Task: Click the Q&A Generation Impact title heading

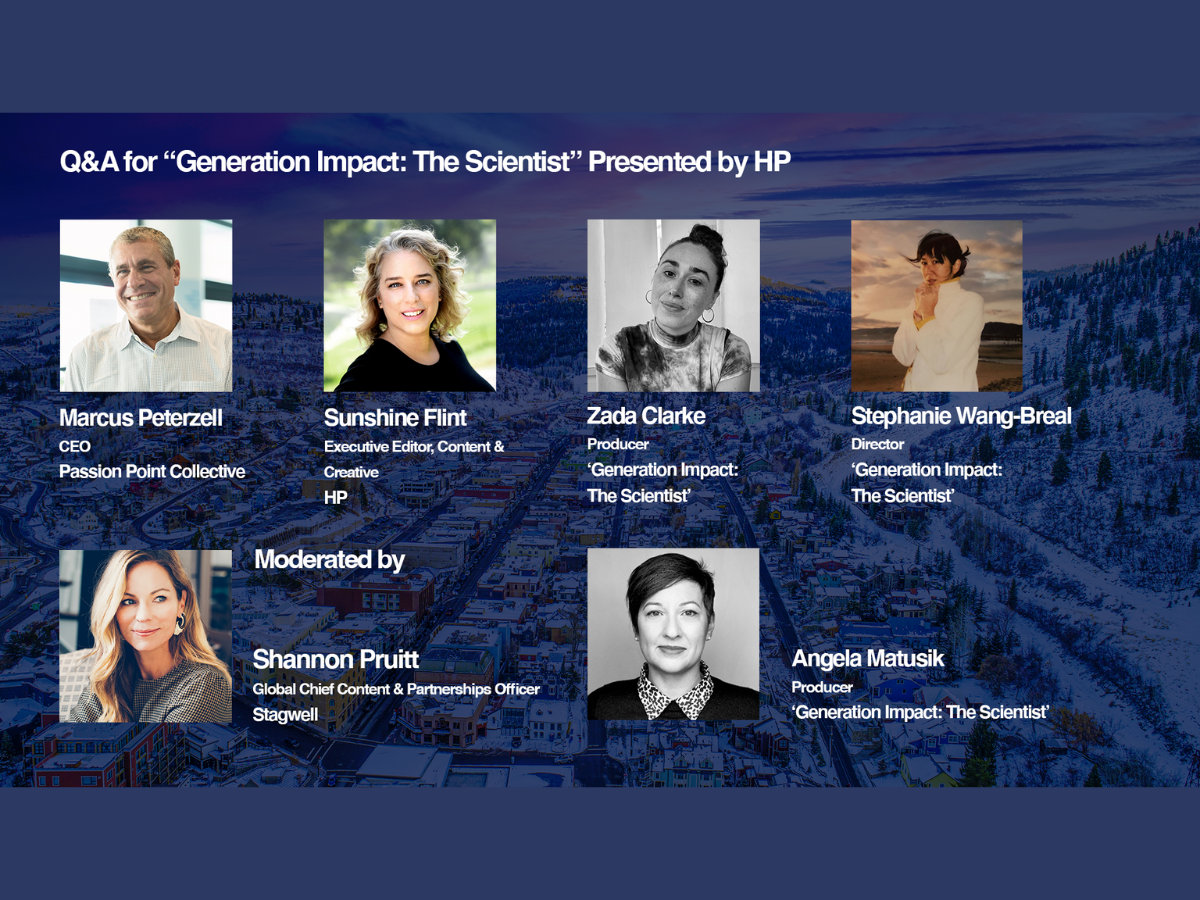Action: click(425, 162)
